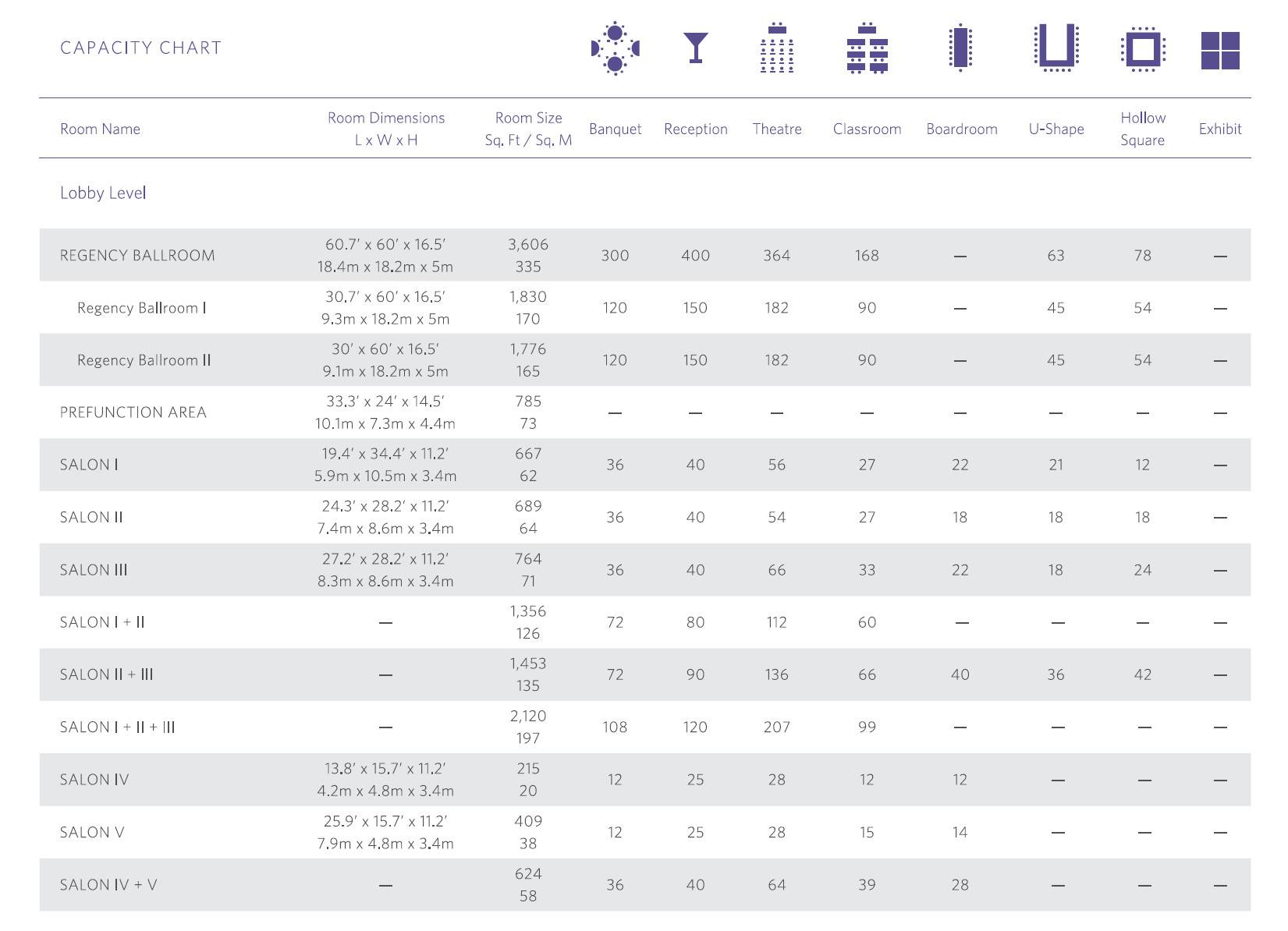
Task: Click Regency Ballroom theatre value 364
Action: pos(777,255)
